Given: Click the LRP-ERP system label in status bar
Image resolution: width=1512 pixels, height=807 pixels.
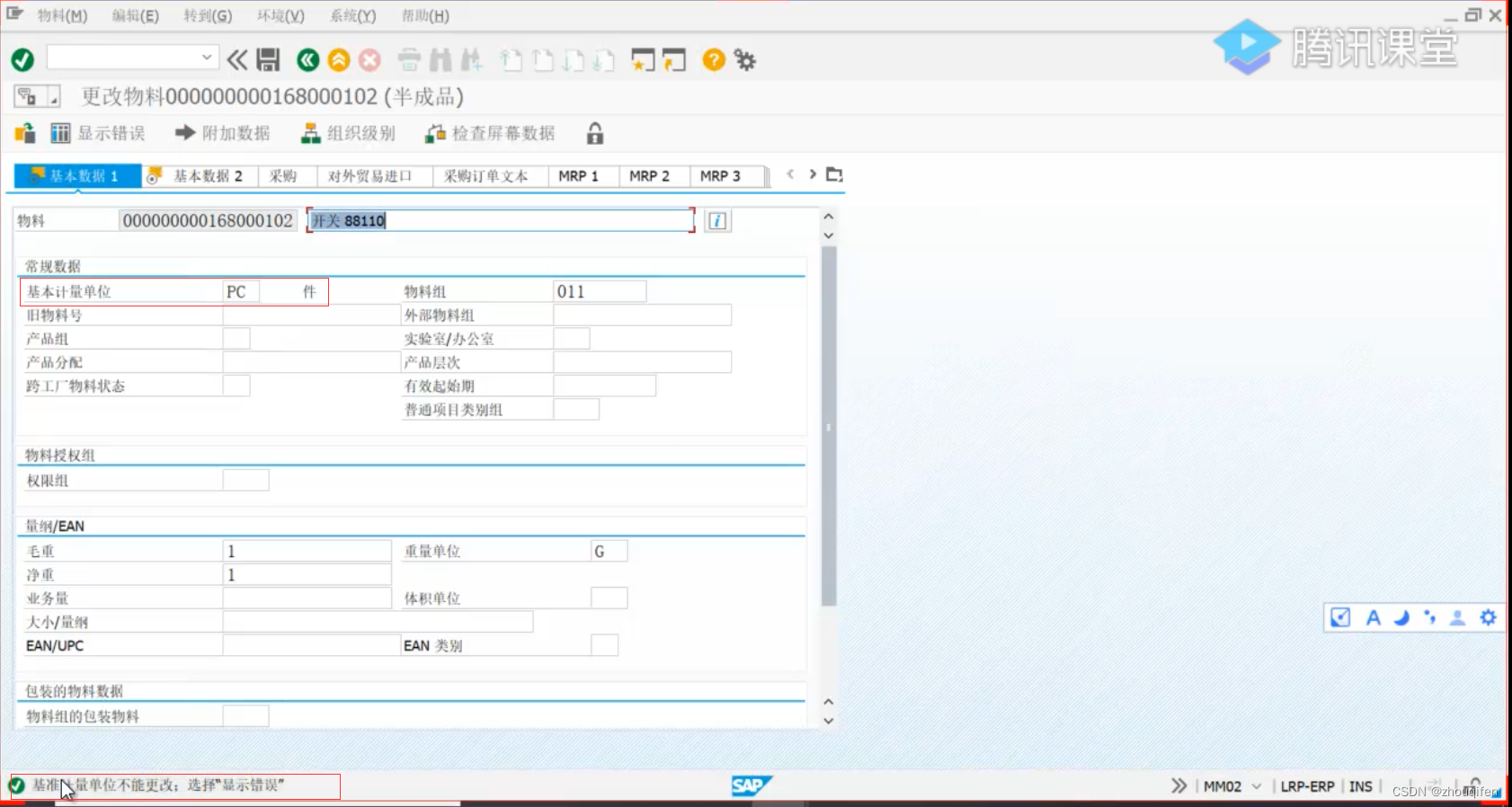Looking at the screenshot, I should click(x=1307, y=786).
